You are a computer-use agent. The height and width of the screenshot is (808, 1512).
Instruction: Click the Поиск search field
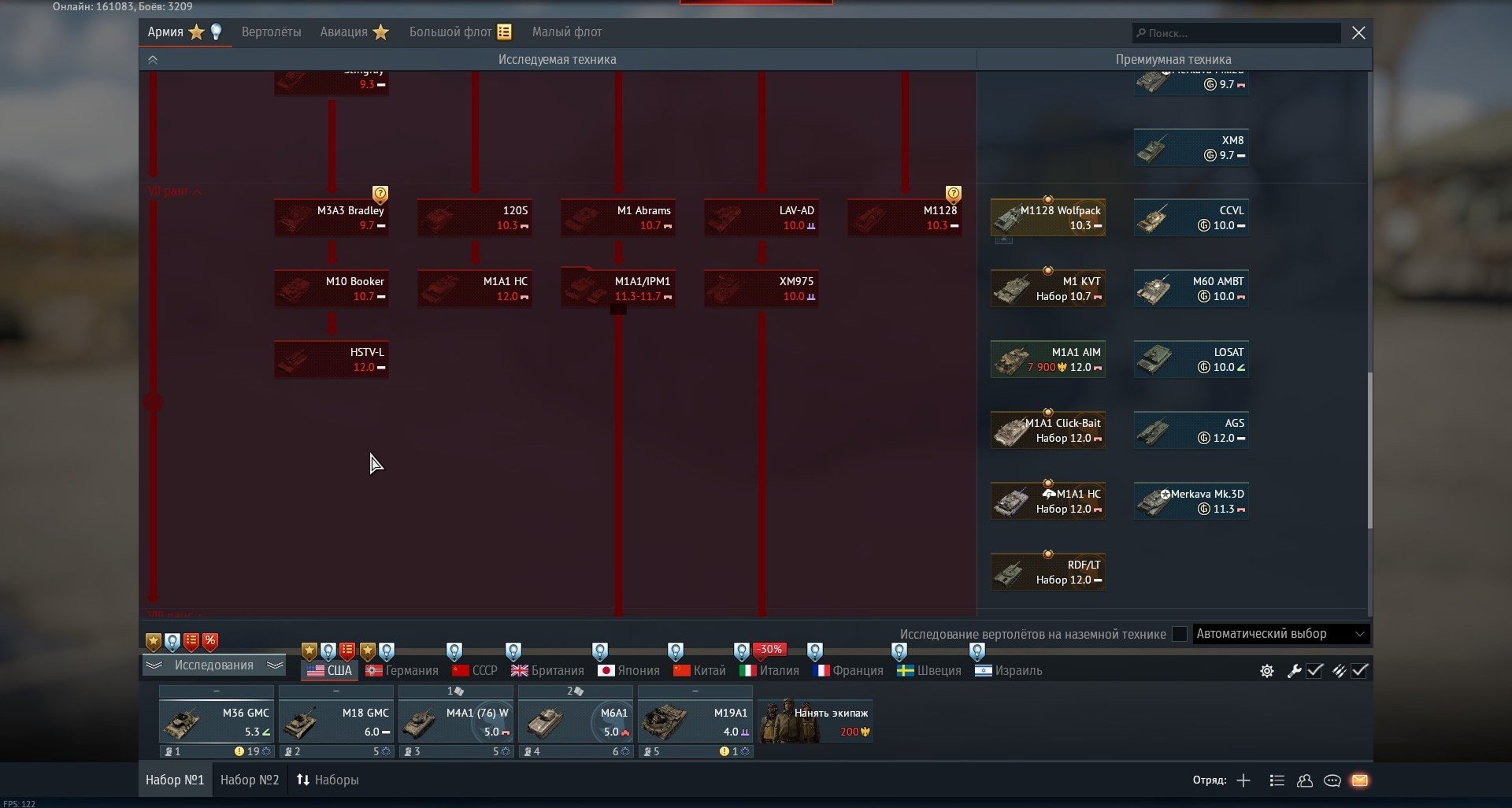[1236, 33]
